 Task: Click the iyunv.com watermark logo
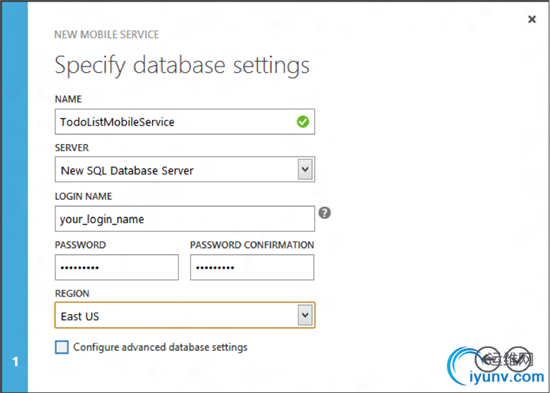[495, 367]
